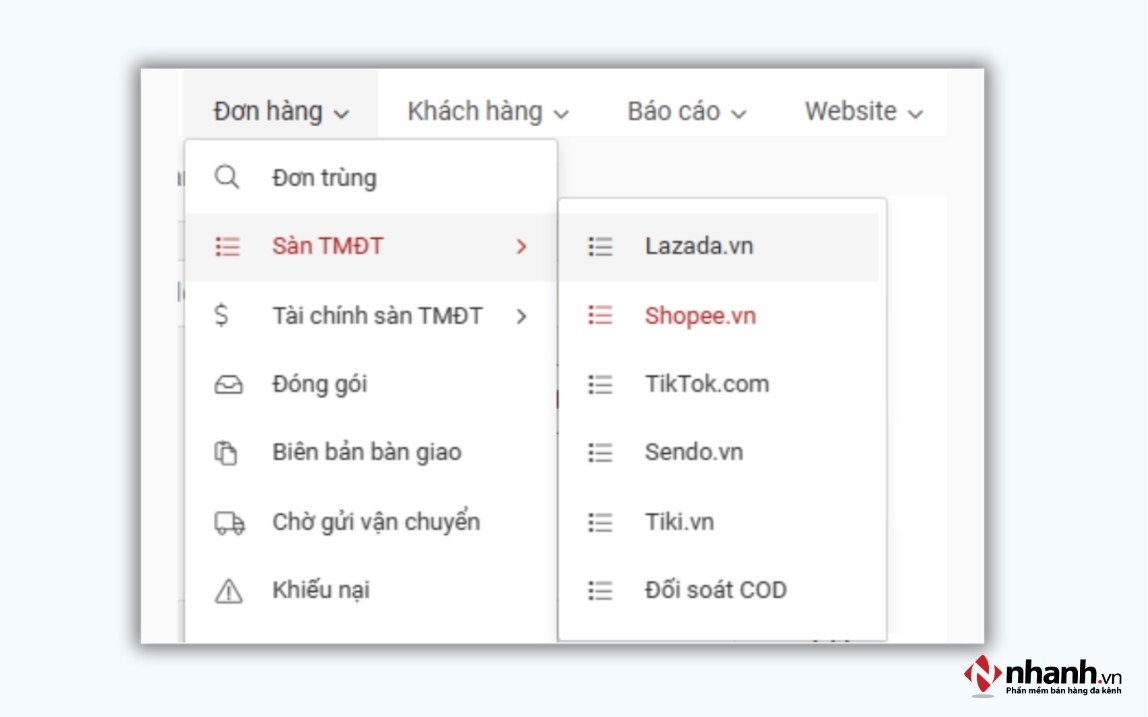Click the envelope icon beside Đóng gói
The image size is (1148, 717).
[x=227, y=383]
